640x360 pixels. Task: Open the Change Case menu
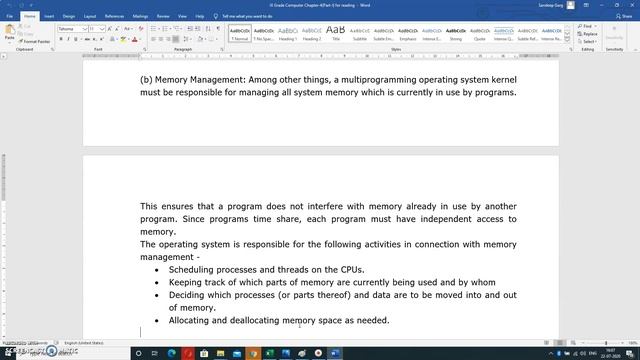tap(128, 29)
